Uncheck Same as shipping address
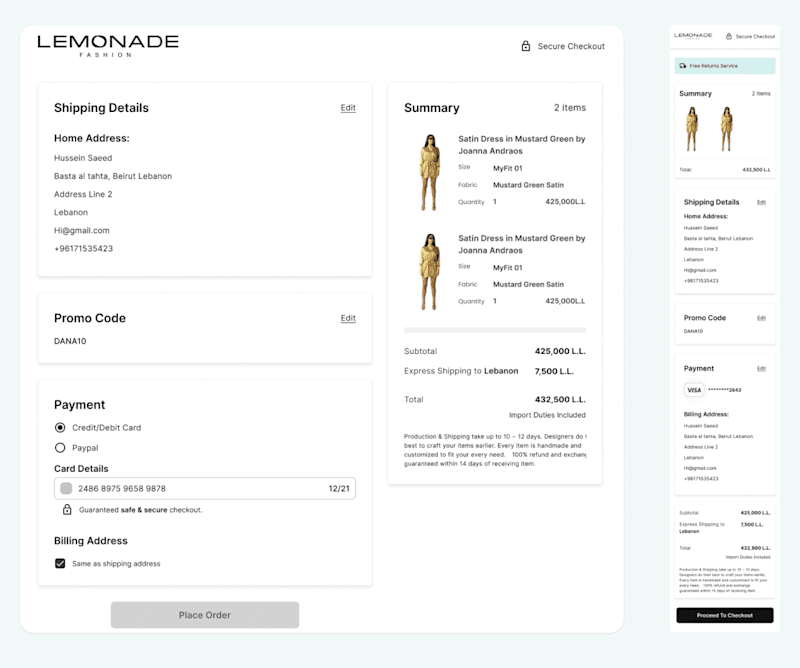800x668 pixels. pyautogui.click(x=60, y=563)
